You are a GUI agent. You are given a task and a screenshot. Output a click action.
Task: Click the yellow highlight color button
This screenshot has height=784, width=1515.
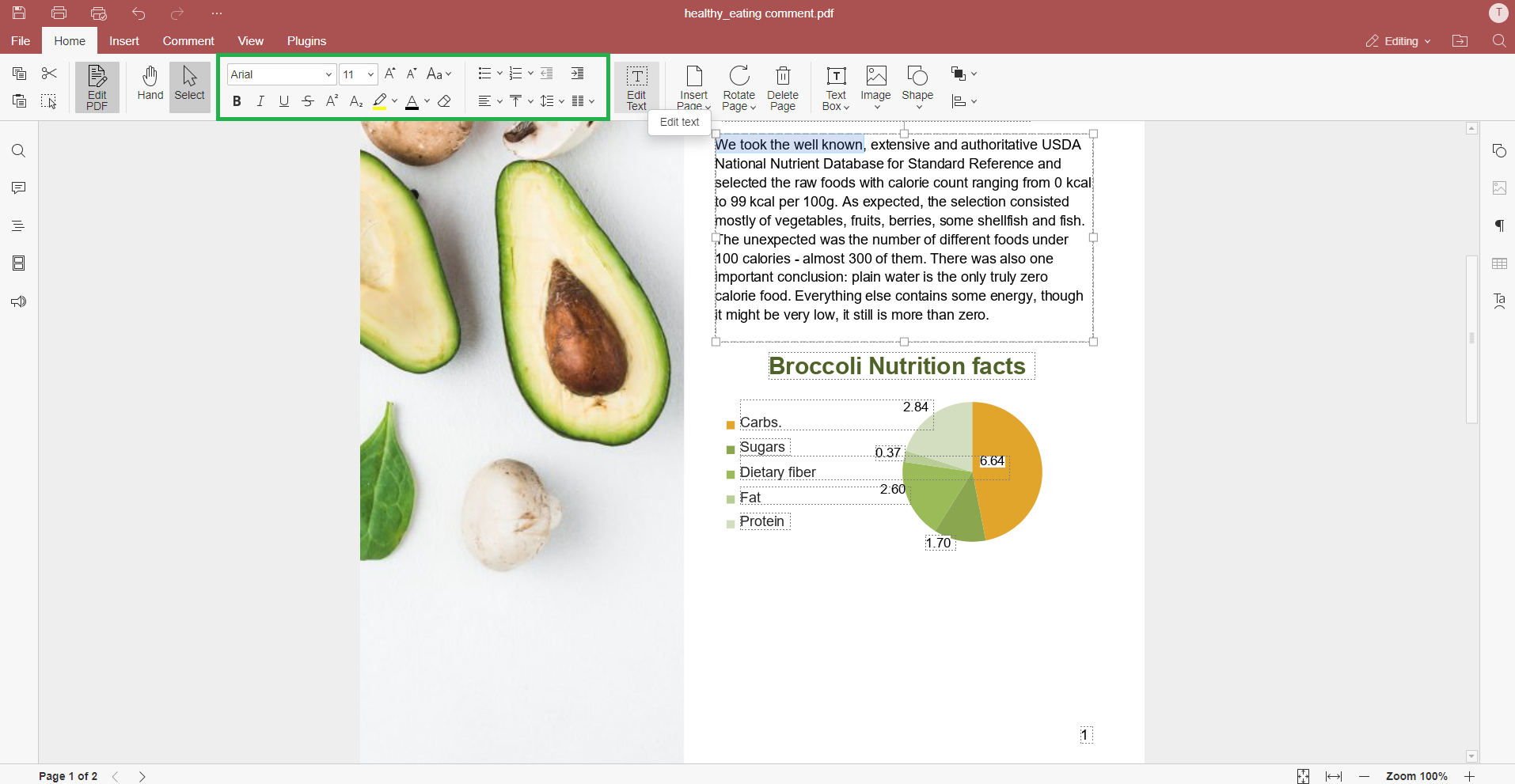click(x=380, y=101)
